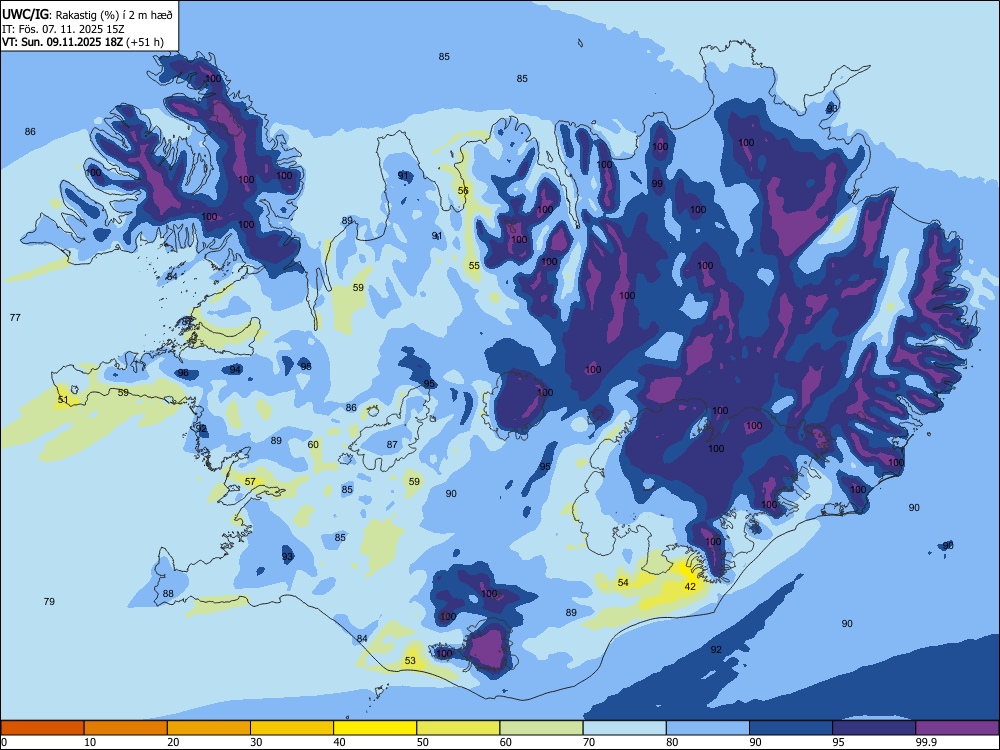Click the '42' humidity value on map
The width and height of the screenshot is (1000, 750).
[690, 586]
